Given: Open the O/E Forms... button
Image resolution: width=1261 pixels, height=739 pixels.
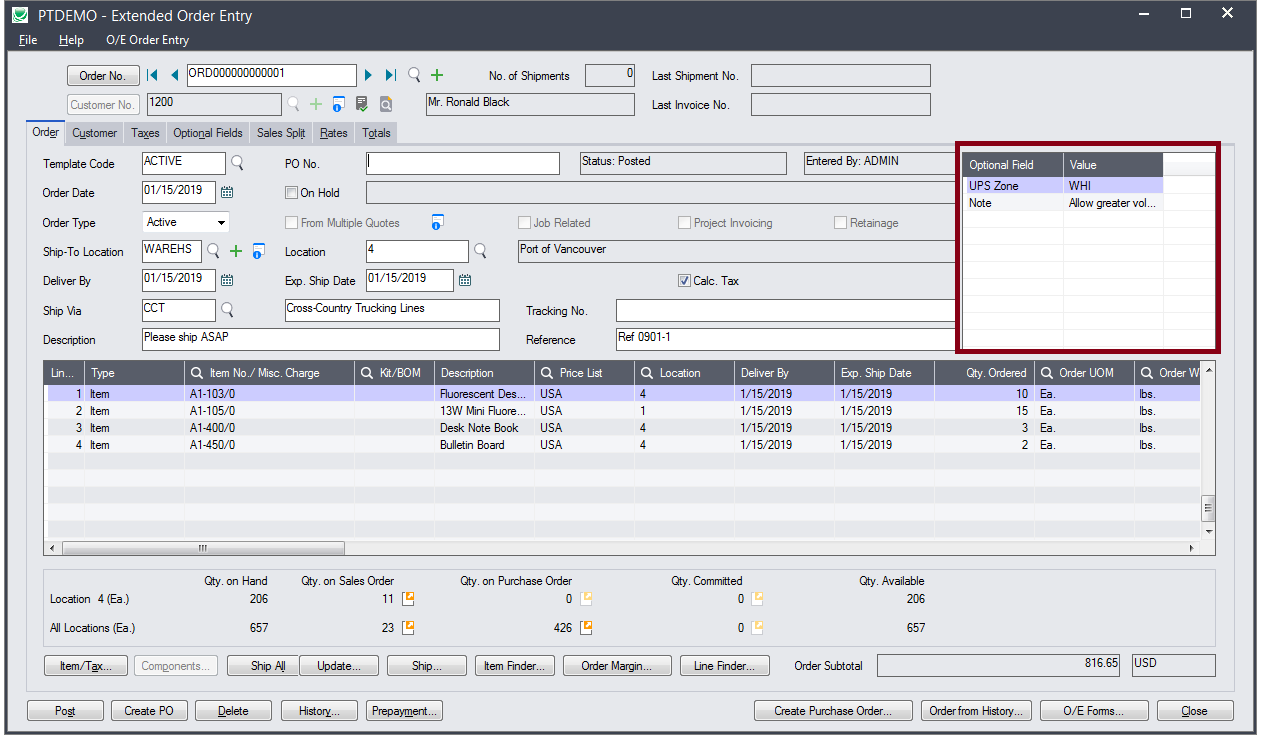Looking at the screenshot, I should pyautogui.click(x=1093, y=711).
